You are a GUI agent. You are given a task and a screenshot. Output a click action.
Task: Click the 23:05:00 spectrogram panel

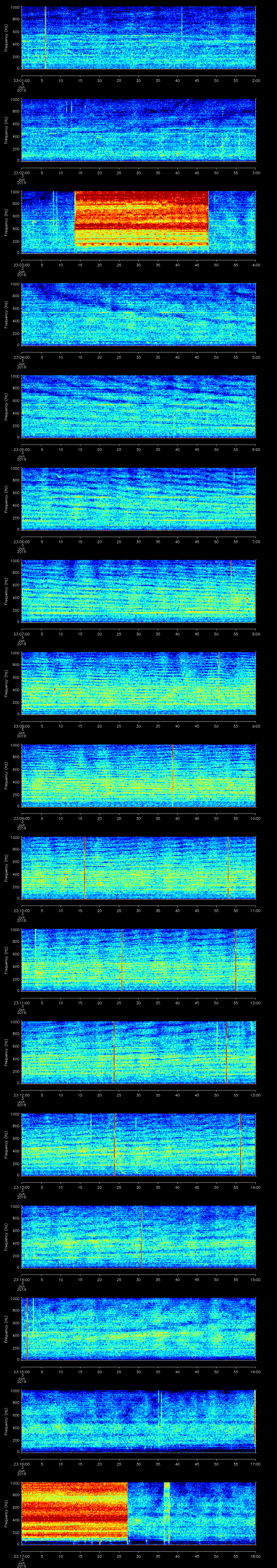(x=139, y=407)
